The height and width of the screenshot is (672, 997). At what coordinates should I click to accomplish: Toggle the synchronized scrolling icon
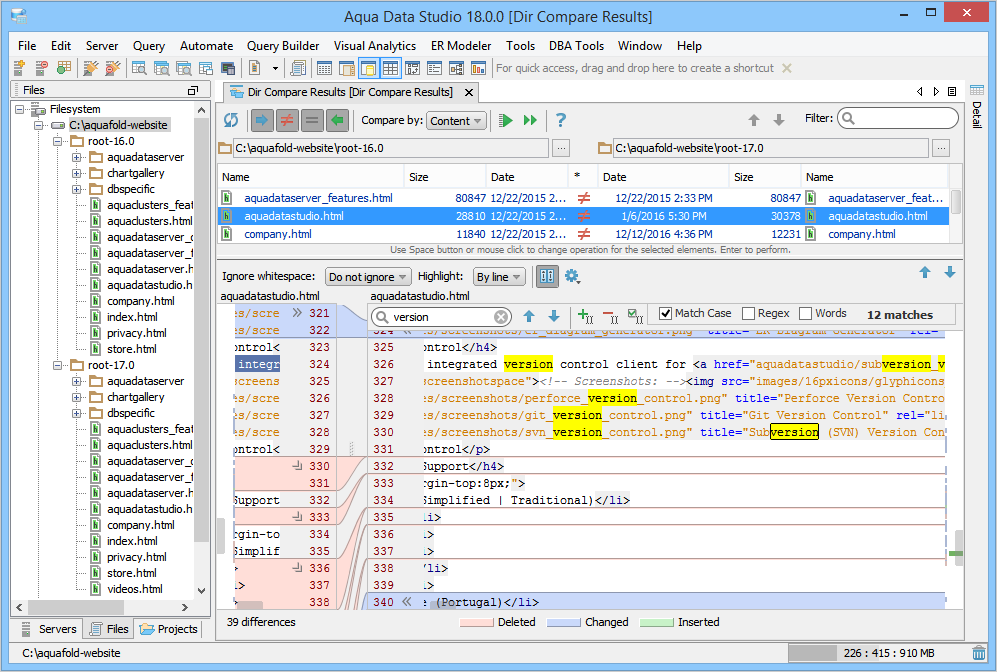pyautogui.click(x=547, y=276)
